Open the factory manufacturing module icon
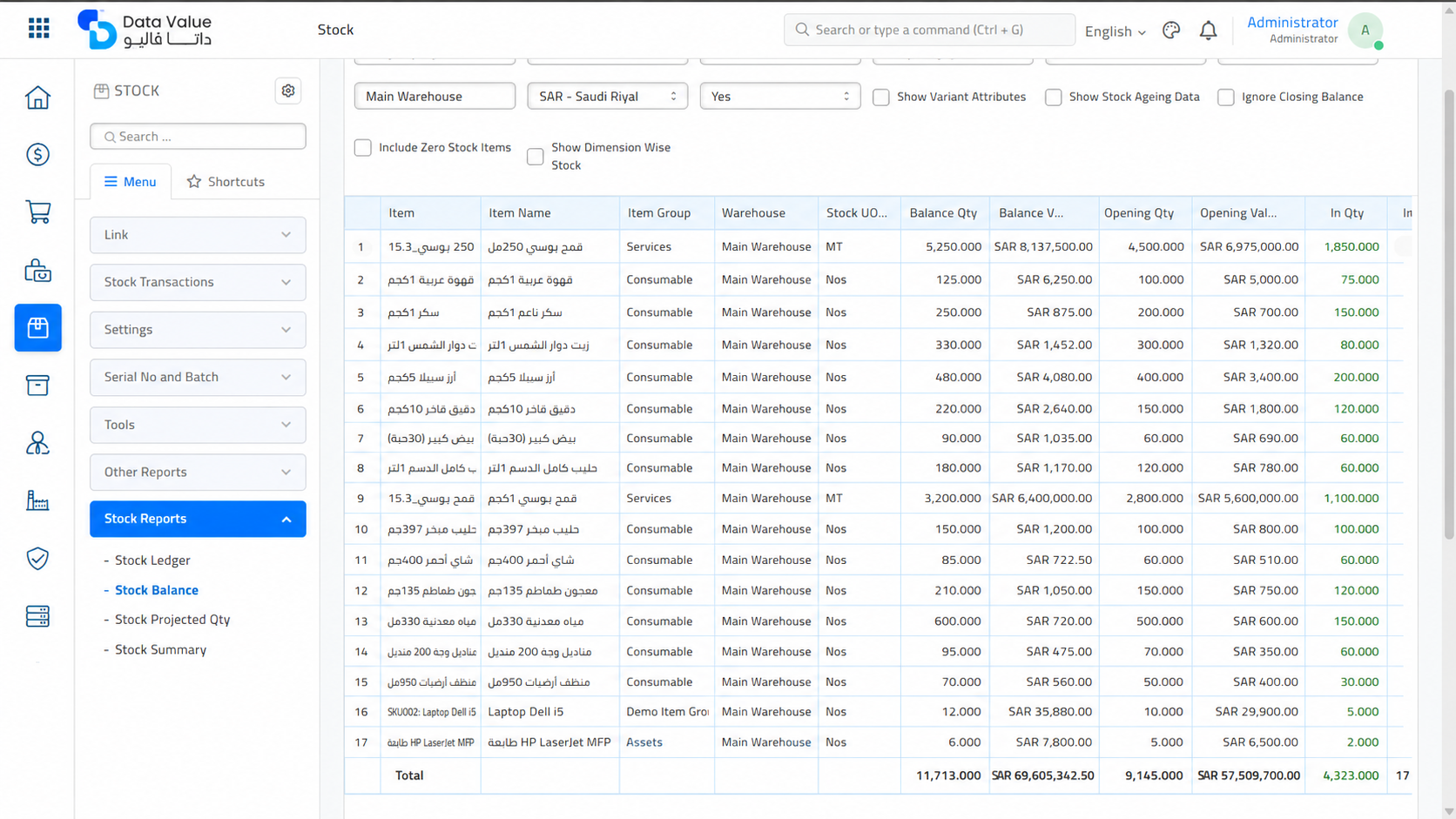1456x819 pixels. pos(37,500)
